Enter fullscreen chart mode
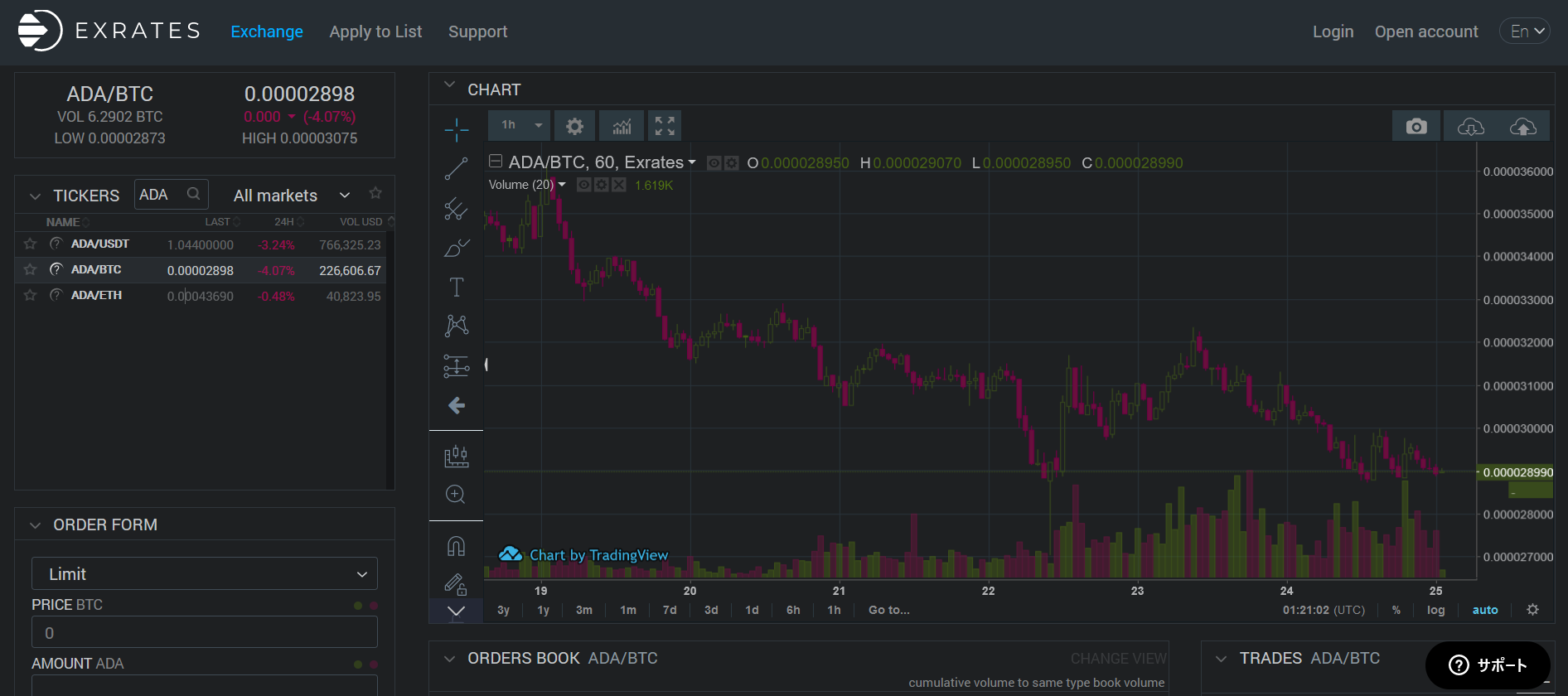Viewport: 1568px width, 696px height. pyautogui.click(x=665, y=126)
